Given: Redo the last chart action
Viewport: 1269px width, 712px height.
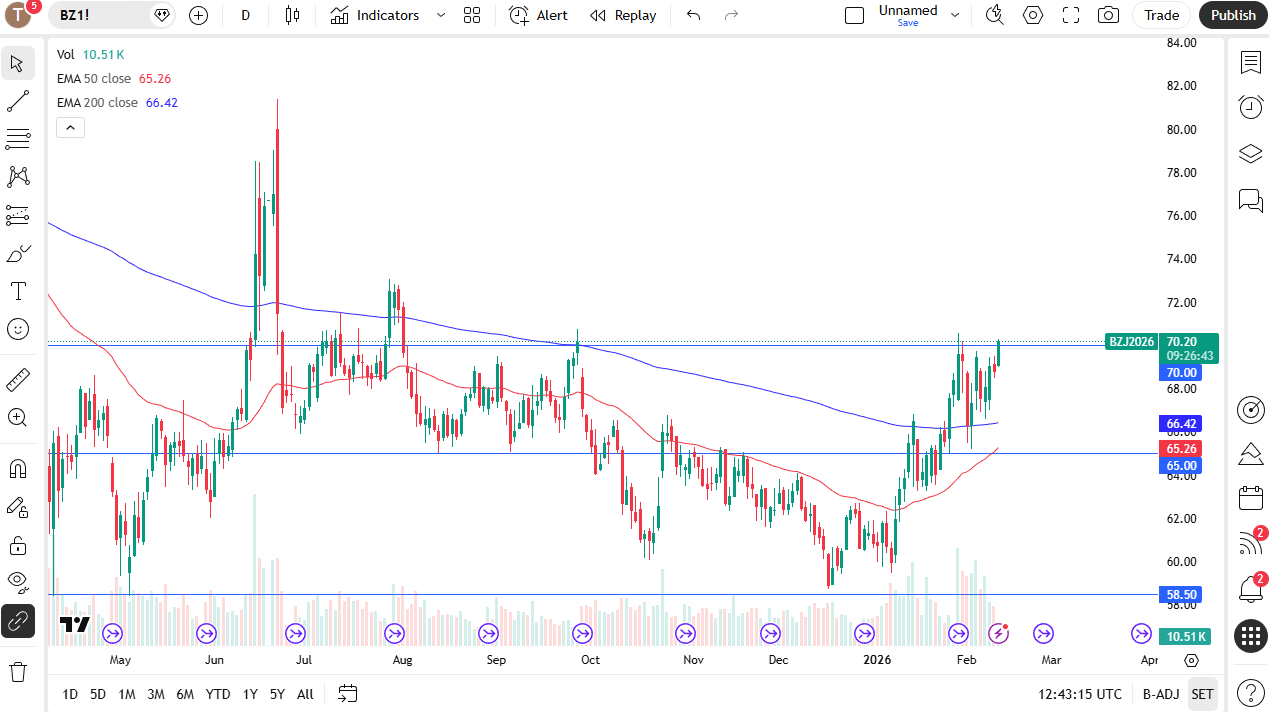Looking at the screenshot, I should coord(731,15).
